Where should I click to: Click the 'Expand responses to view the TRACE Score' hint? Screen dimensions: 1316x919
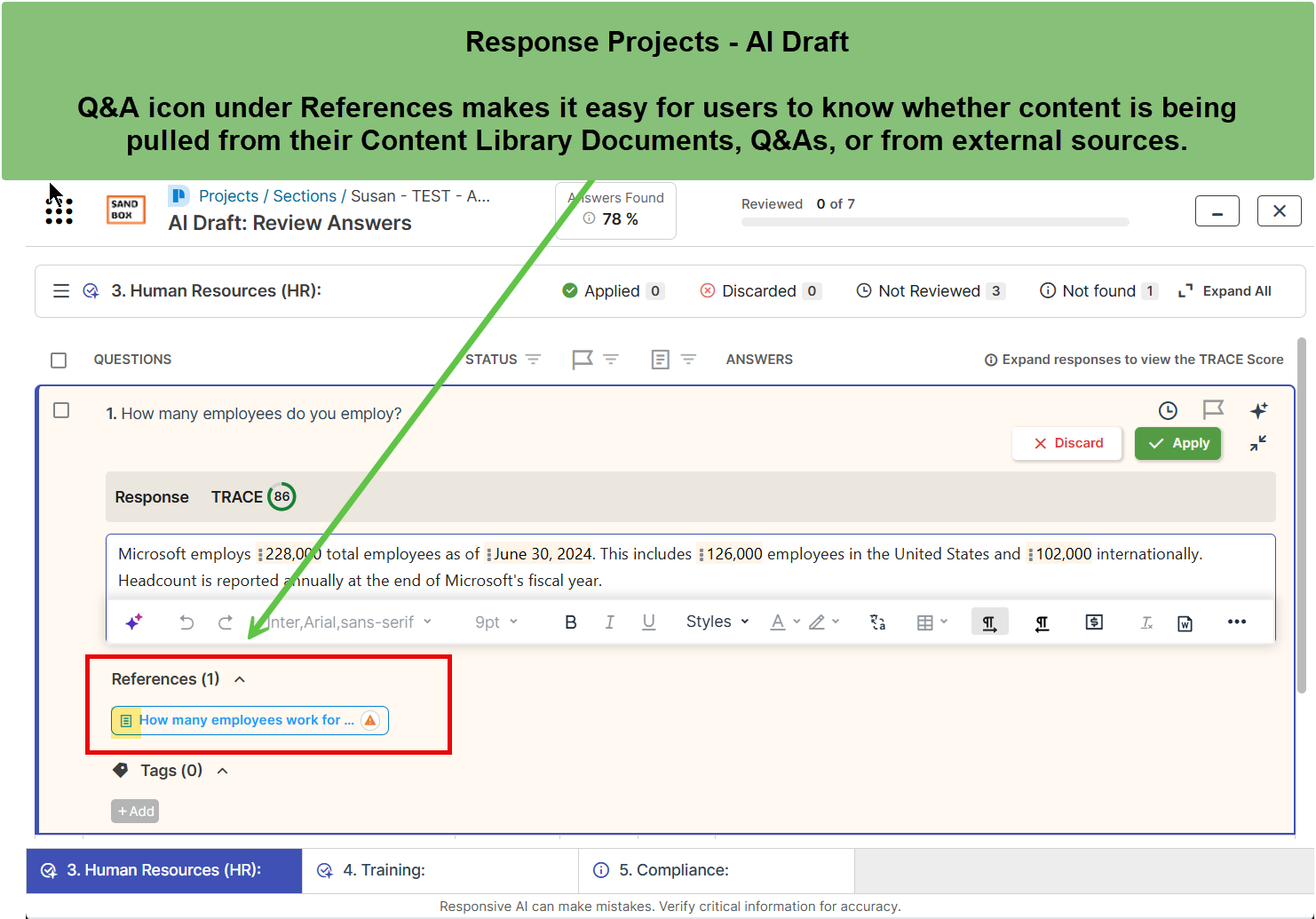pyautogui.click(x=1134, y=360)
